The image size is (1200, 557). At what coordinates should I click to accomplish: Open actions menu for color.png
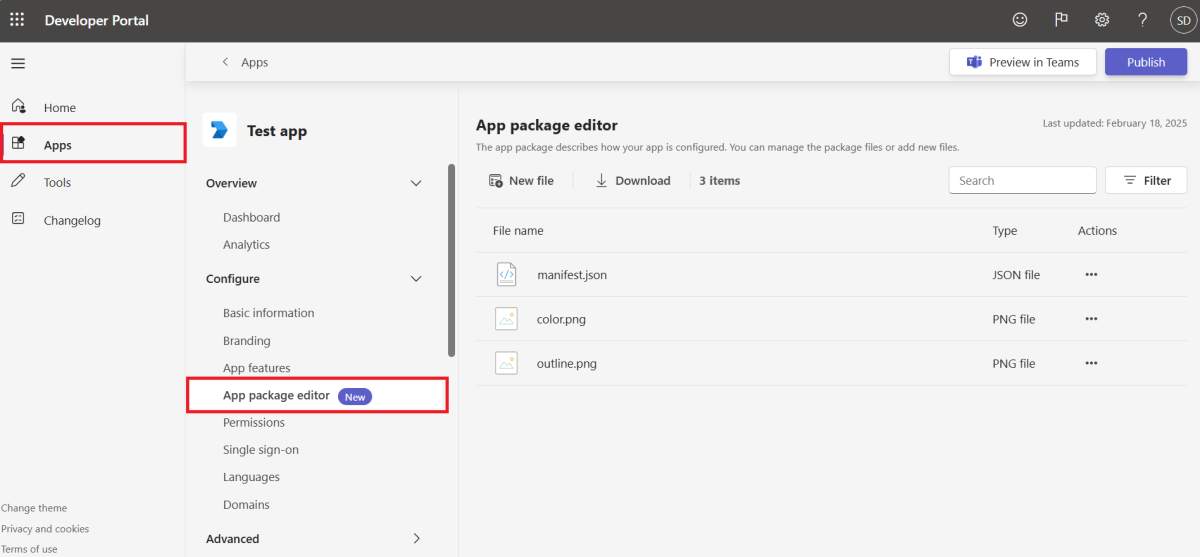1091,319
